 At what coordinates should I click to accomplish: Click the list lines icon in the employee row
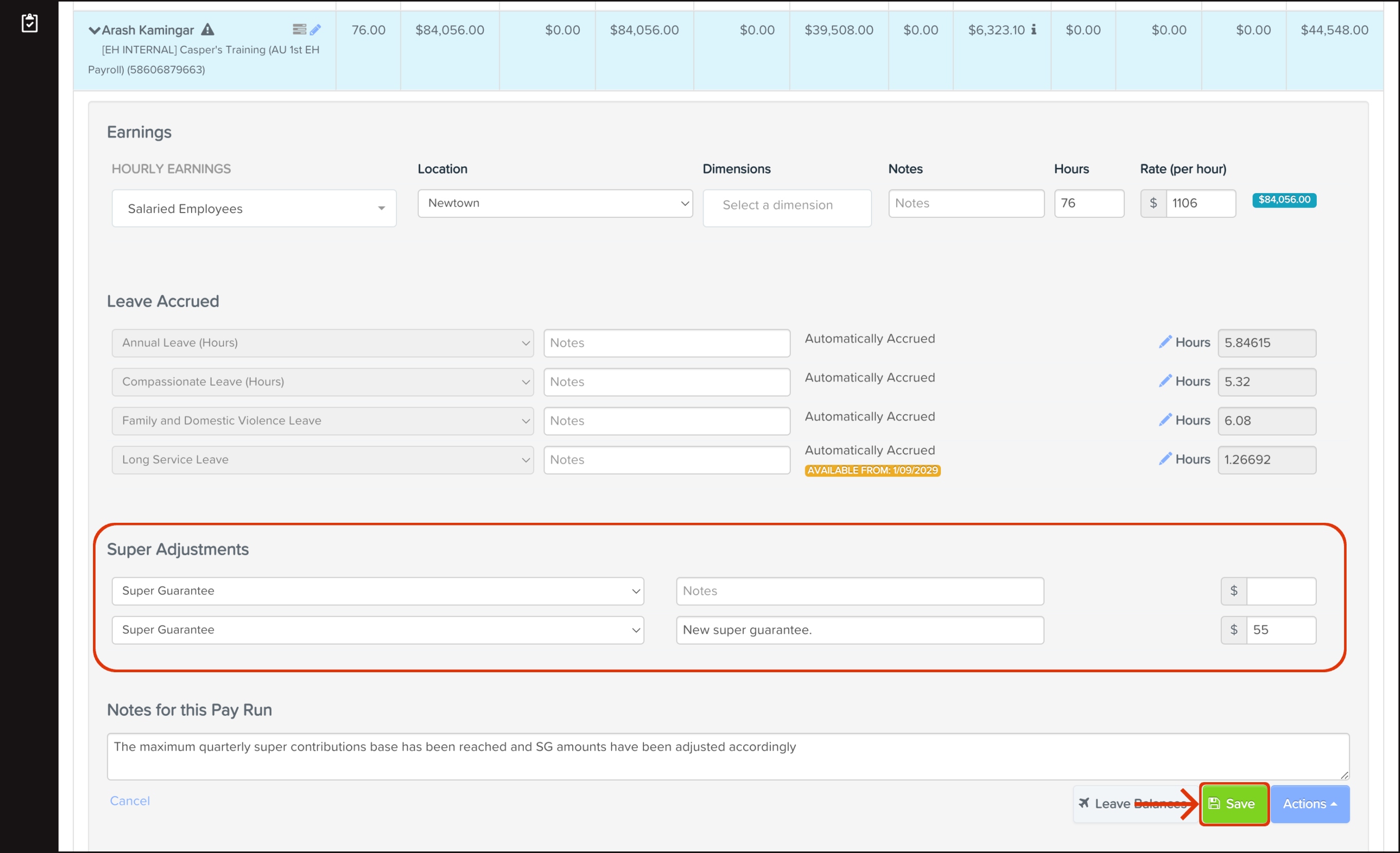(299, 29)
